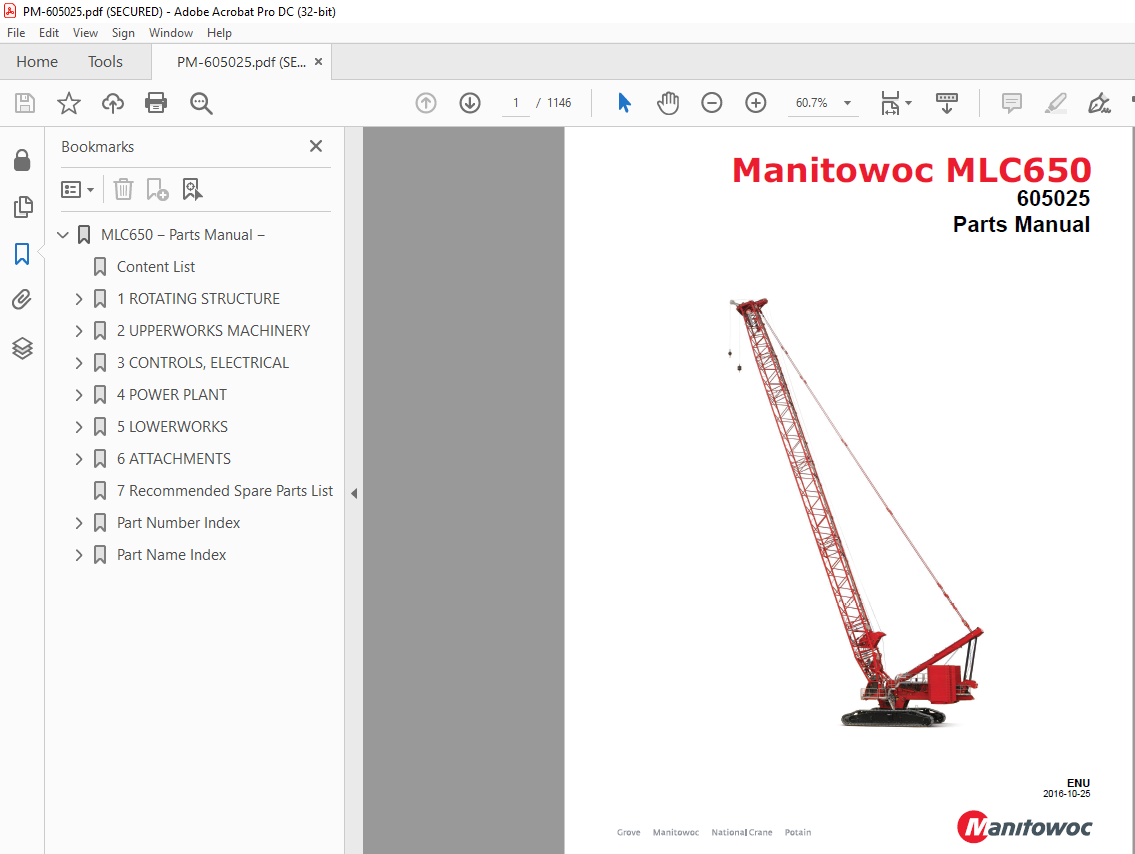This screenshot has height=854, width=1135.
Task: Click the current page number field
Action: coord(516,103)
